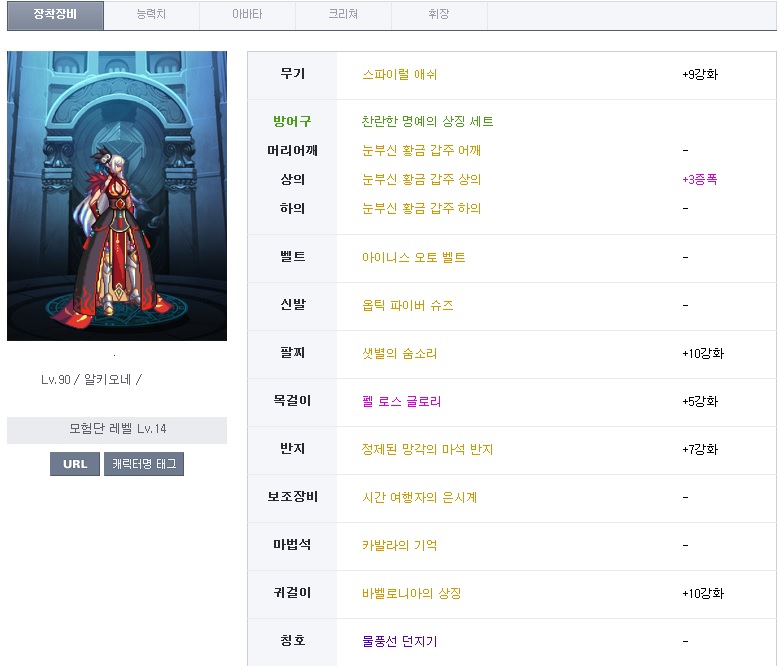The height and width of the screenshot is (666, 780).
Task: Open belt item 아이니스 오토 벨트
Action: point(413,257)
